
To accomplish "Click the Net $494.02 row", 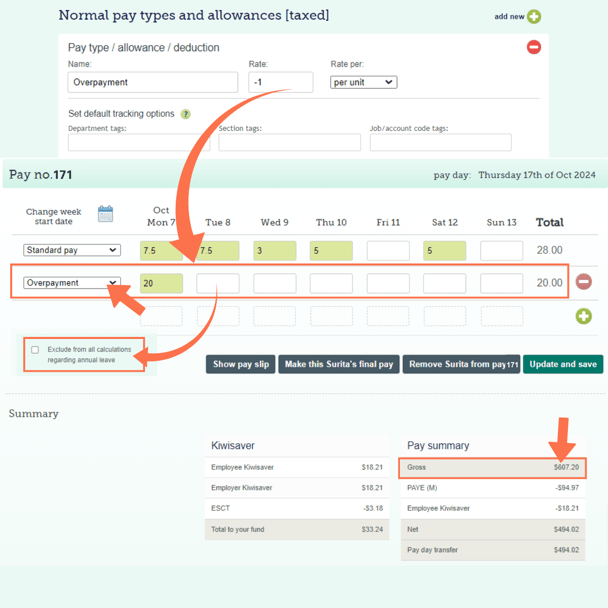I will point(492,529).
